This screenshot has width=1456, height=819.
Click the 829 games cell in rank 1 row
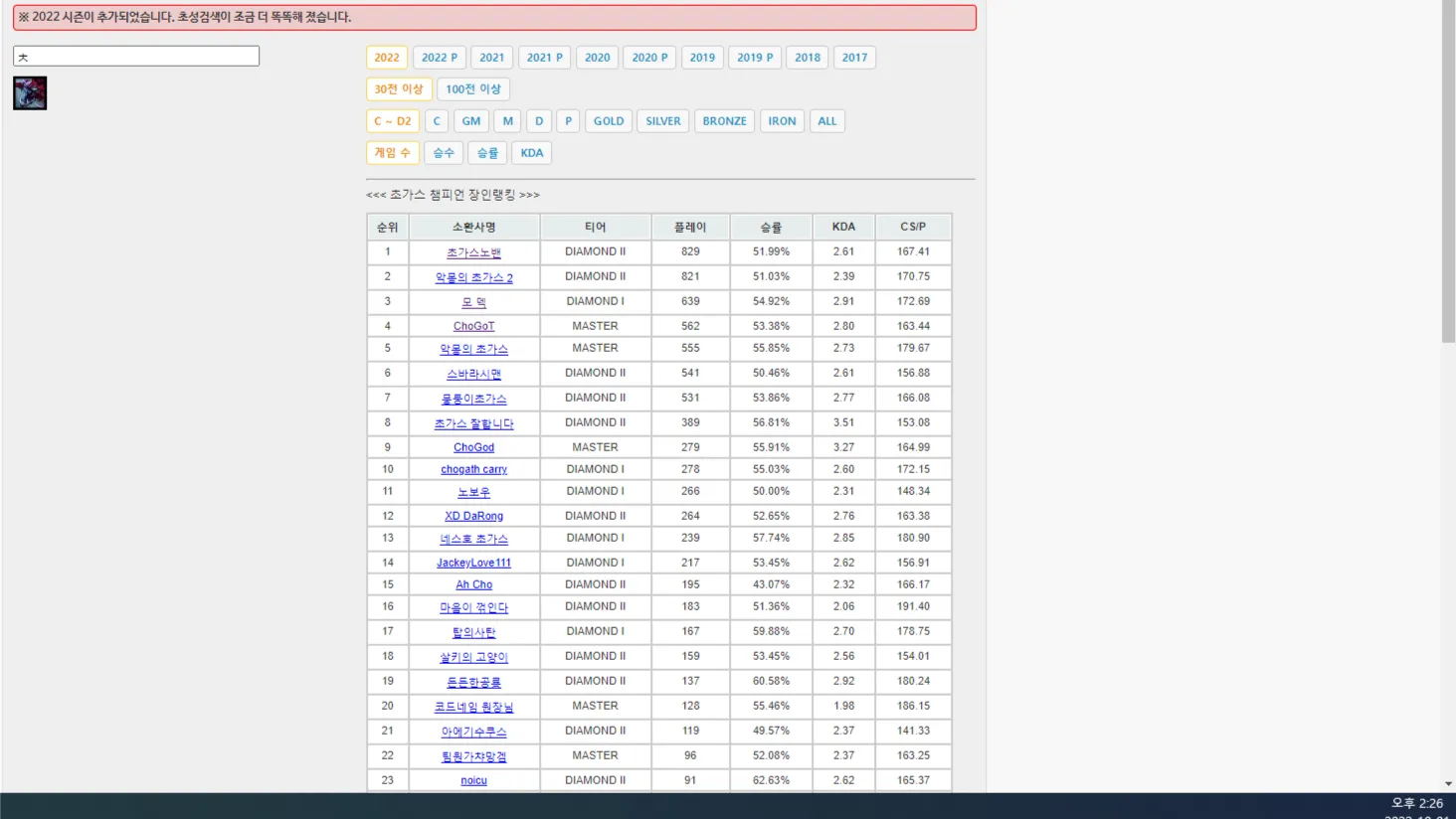691,251
